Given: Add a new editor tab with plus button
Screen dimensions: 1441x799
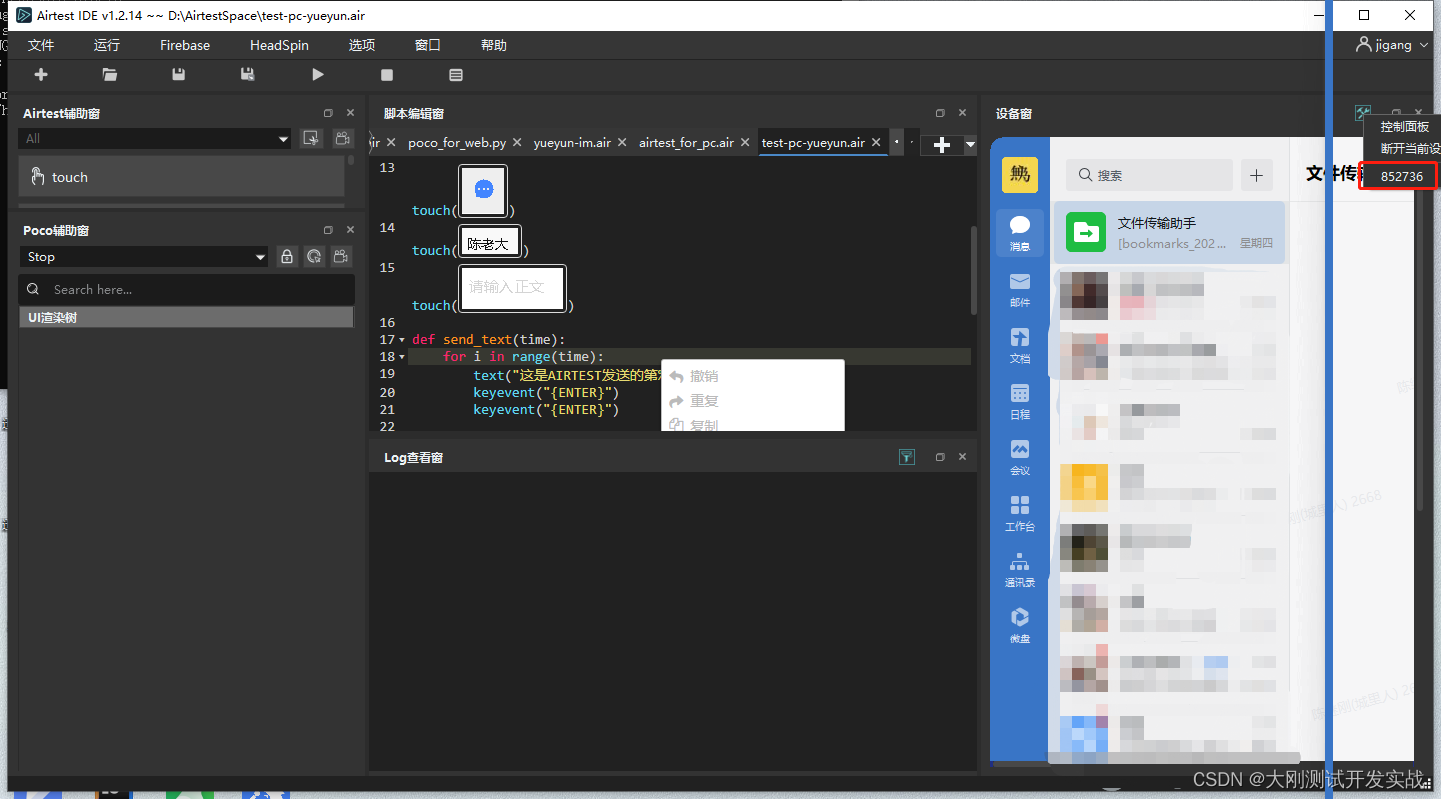Looking at the screenshot, I should pyautogui.click(x=941, y=145).
